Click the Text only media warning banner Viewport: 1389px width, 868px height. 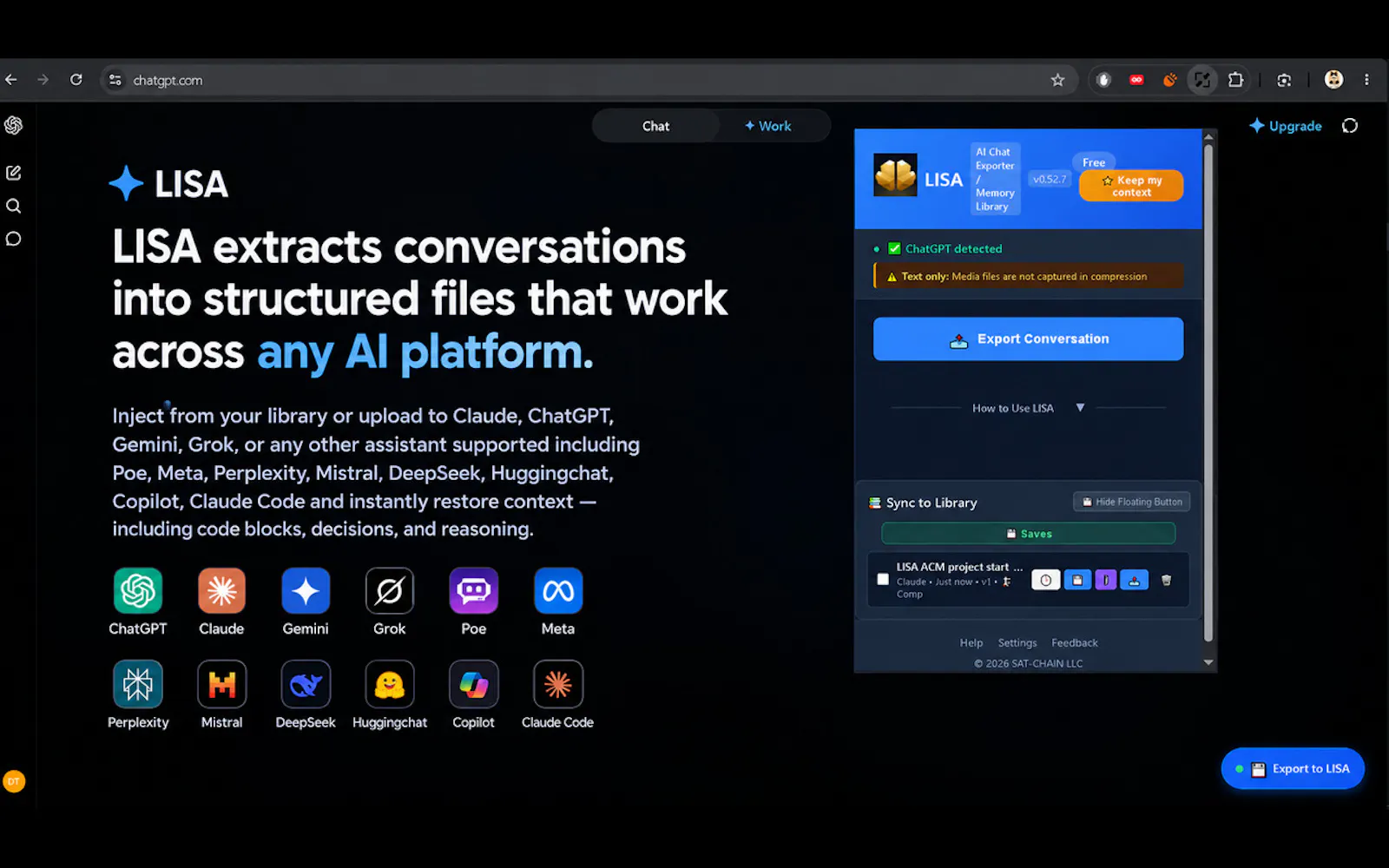(x=1028, y=276)
